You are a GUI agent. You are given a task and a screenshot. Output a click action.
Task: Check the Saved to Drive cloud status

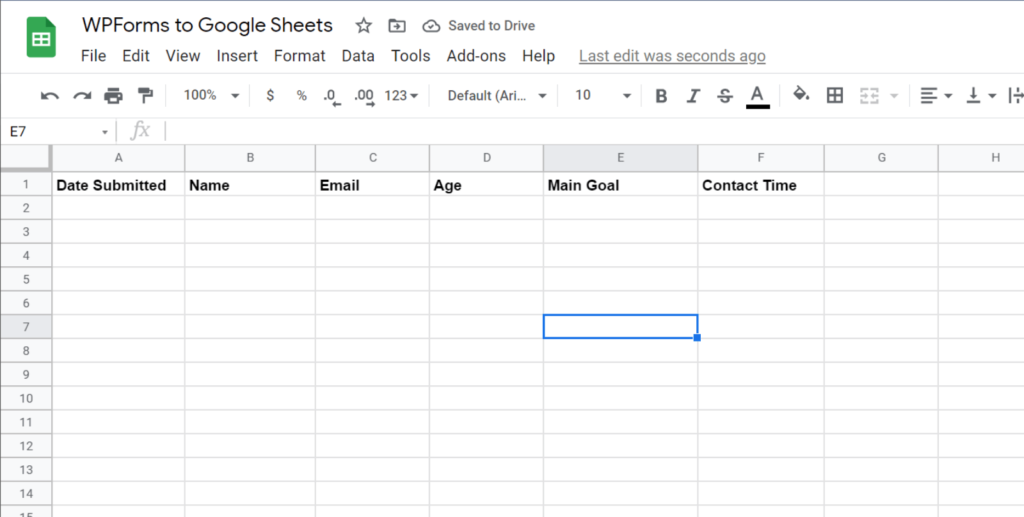coord(431,26)
